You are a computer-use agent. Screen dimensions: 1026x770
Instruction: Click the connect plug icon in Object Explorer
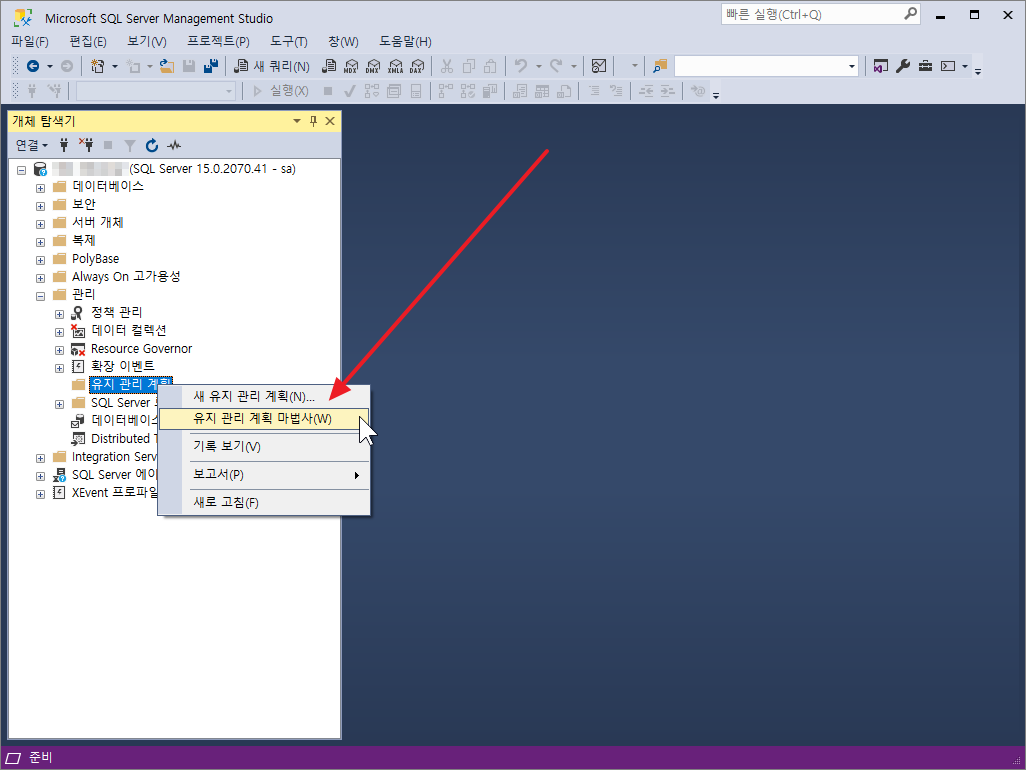pos(63,145)
